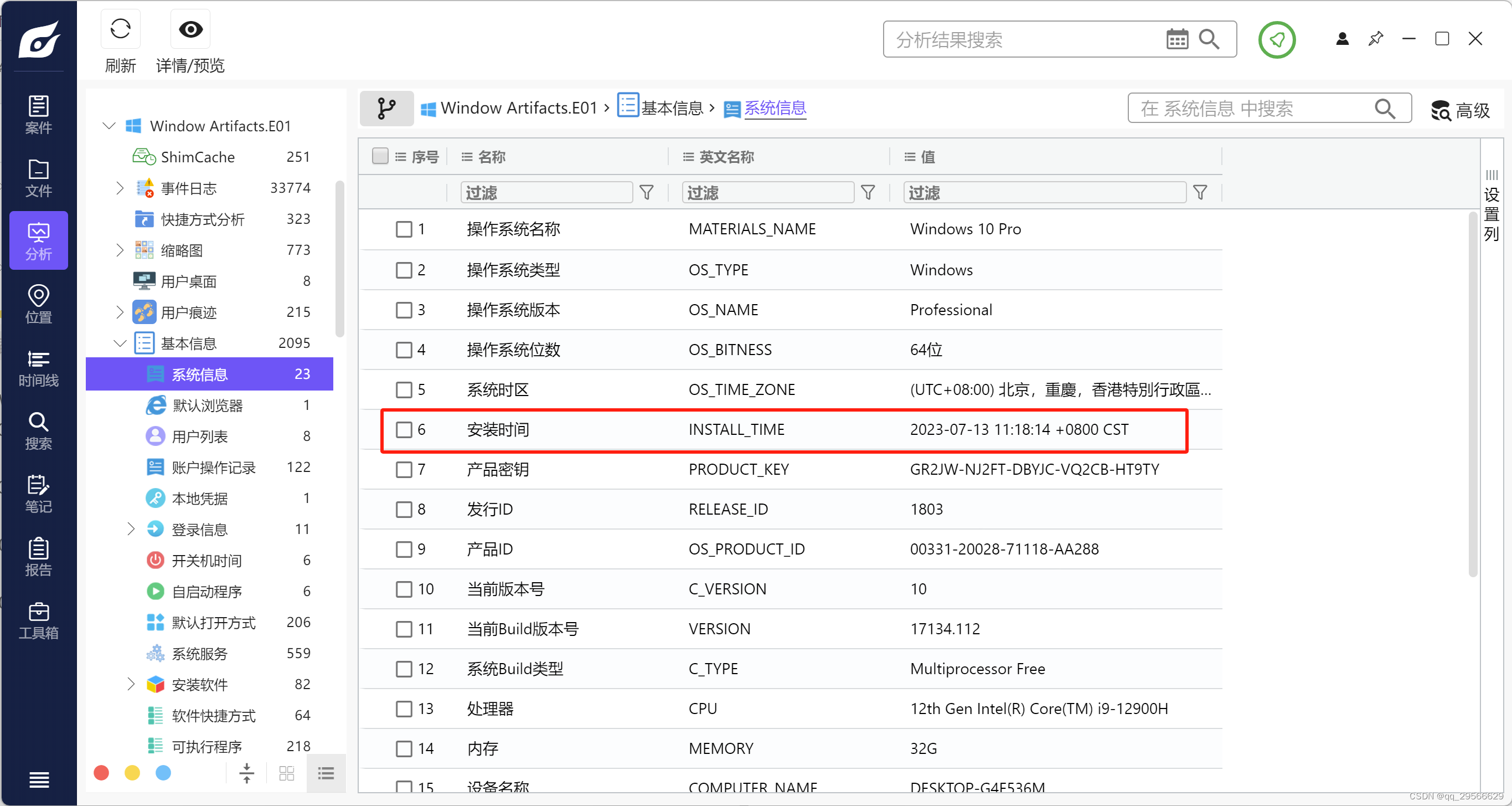Check row 4 操作系统位数 checkbox
The height and width of the screenshot is (806, 1512).
click(x=404, y=350)
